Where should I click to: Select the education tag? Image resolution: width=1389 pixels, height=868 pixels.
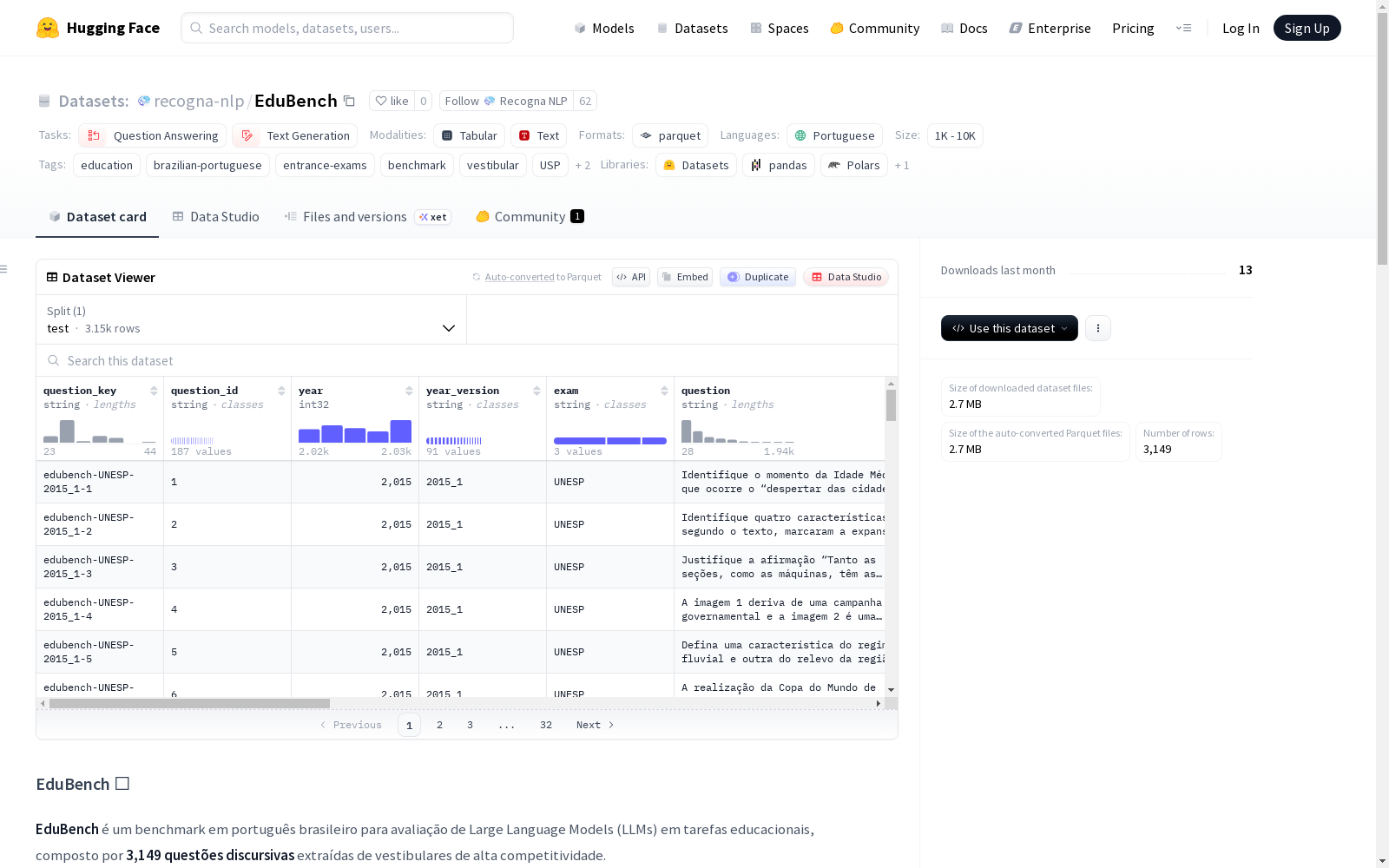107,165
